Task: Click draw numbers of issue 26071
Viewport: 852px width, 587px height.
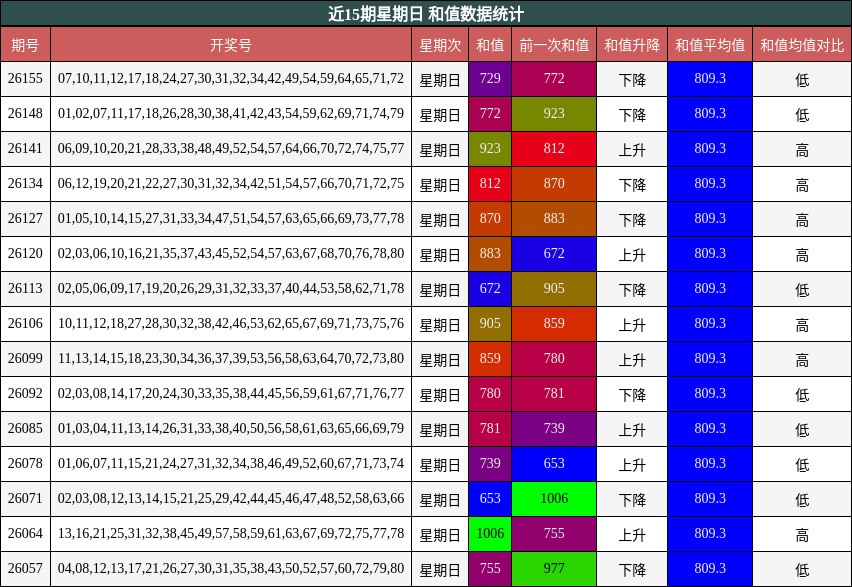Action: [231, 498]
